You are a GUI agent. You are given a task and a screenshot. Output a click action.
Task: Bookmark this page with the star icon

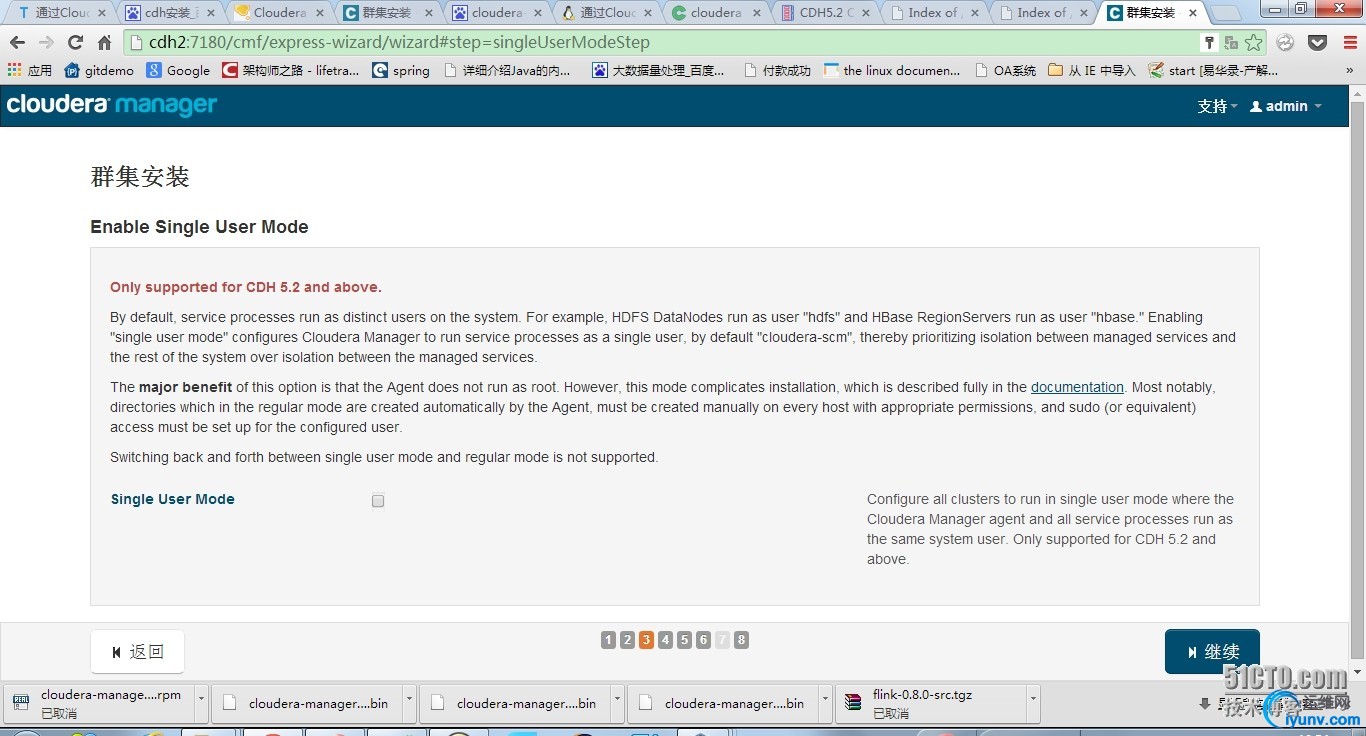1253,43
